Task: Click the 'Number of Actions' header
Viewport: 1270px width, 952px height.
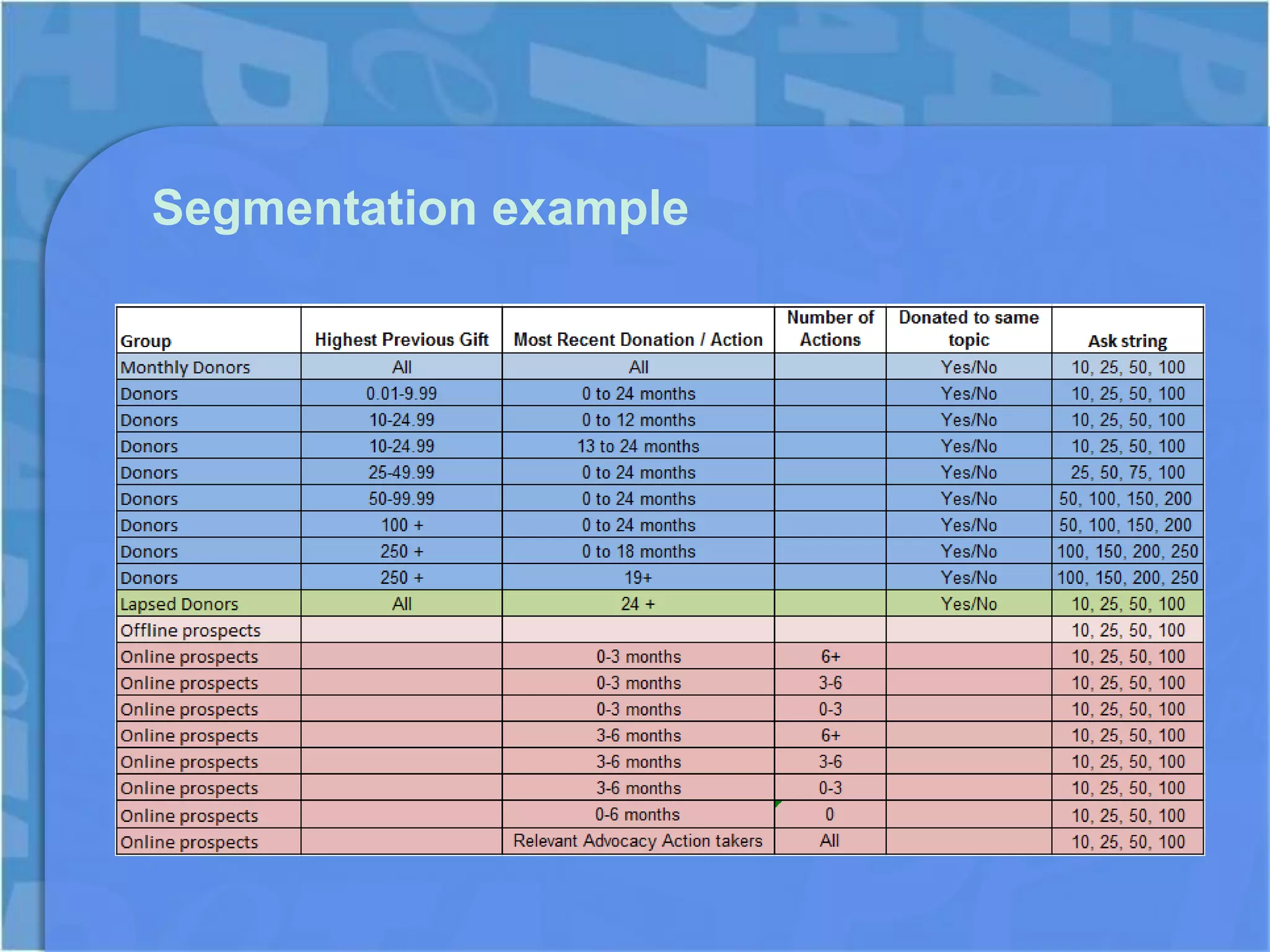Action: 830,328
